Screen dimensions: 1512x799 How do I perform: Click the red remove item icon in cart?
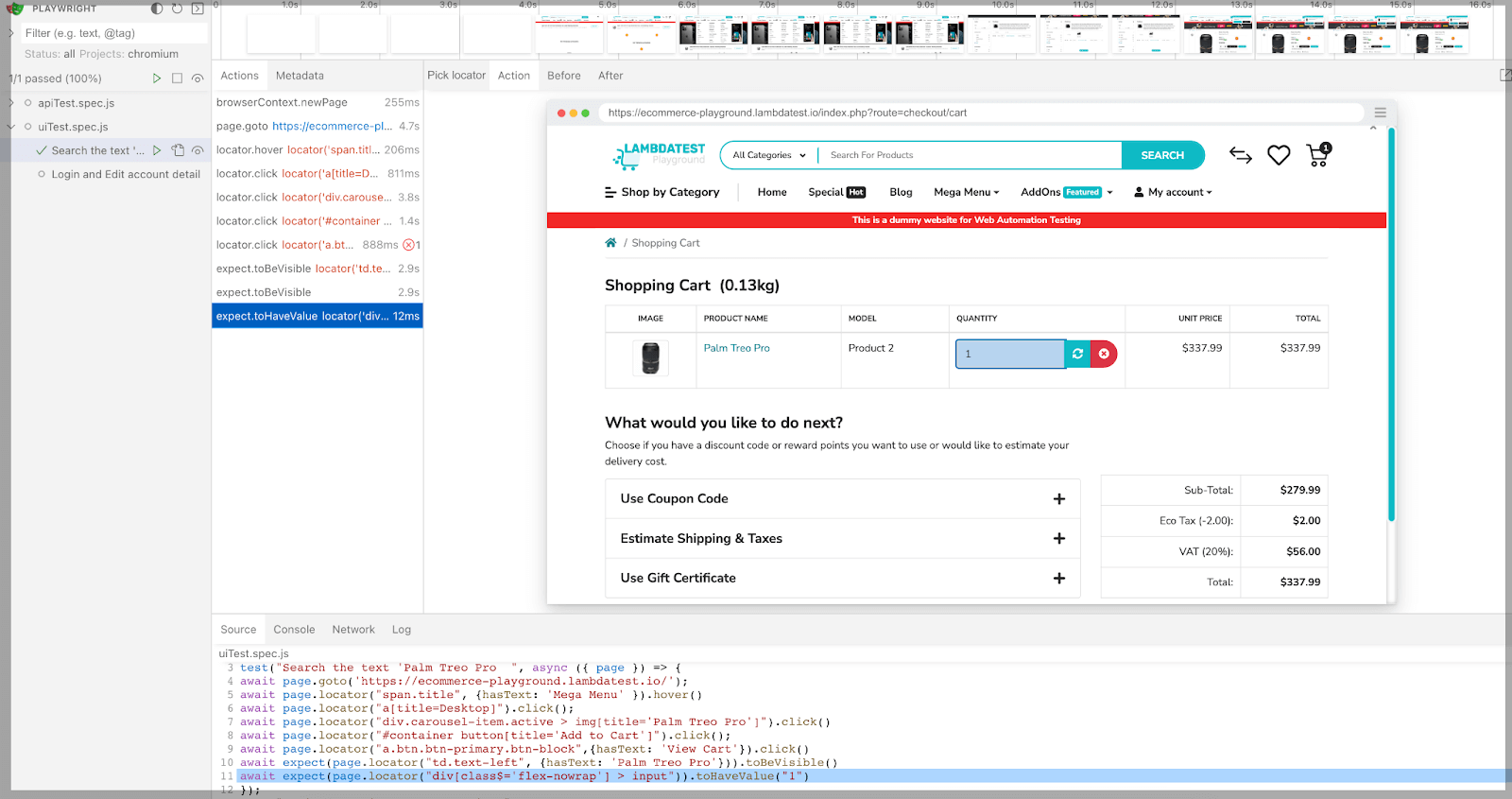(x=1104, y=354)
